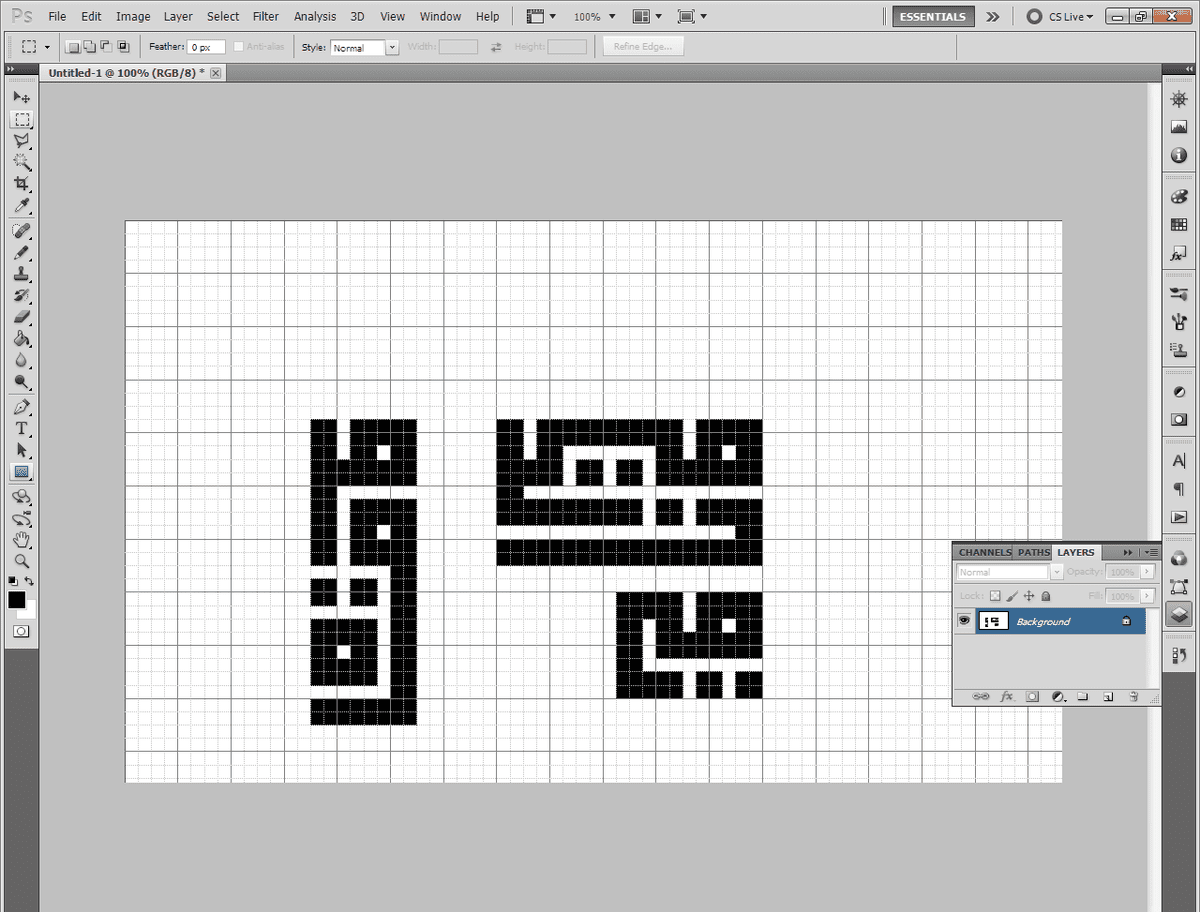Screen dimensions: 1200x912
Task: Pick the Paint Bucket tool
Action: [21, 339]
